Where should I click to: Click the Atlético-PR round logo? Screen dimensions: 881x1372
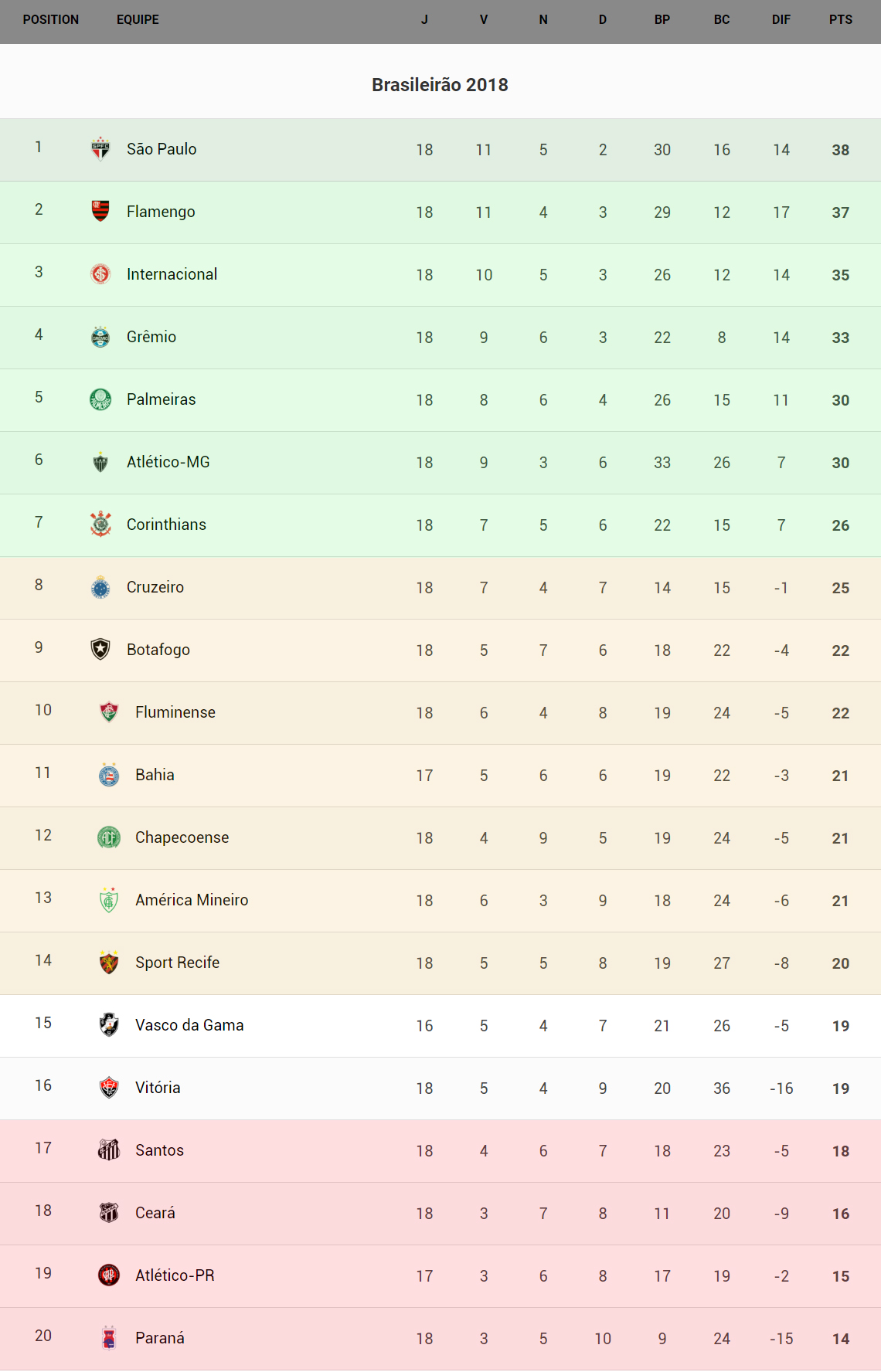tap(109, 1275)
